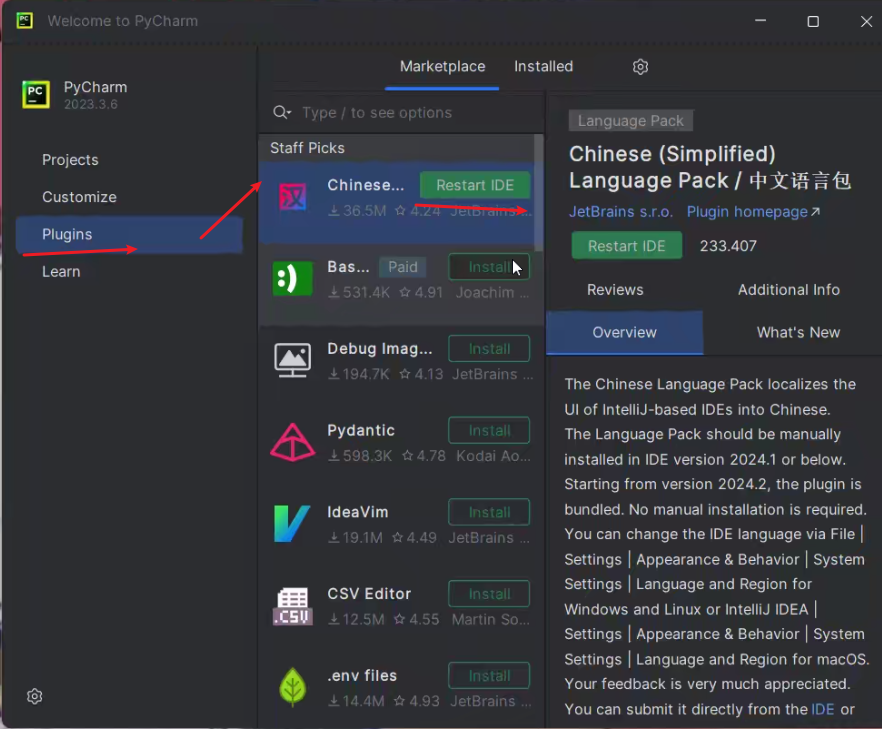Install the Debug Image Viewer plugin
The height and width of the screenshot is (729, 882).
click(489, 349)
